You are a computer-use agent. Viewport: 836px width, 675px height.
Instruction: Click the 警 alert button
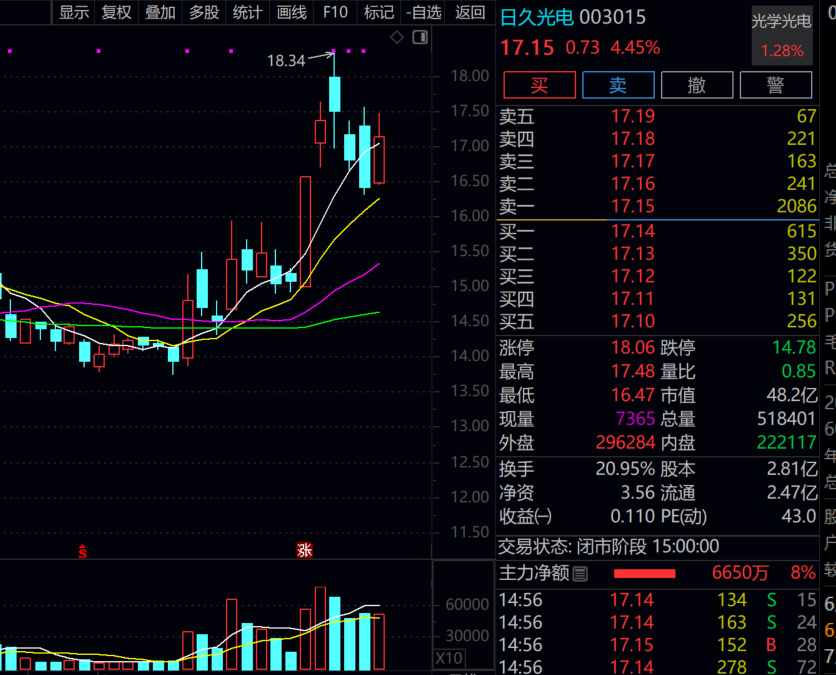point(776,85)
